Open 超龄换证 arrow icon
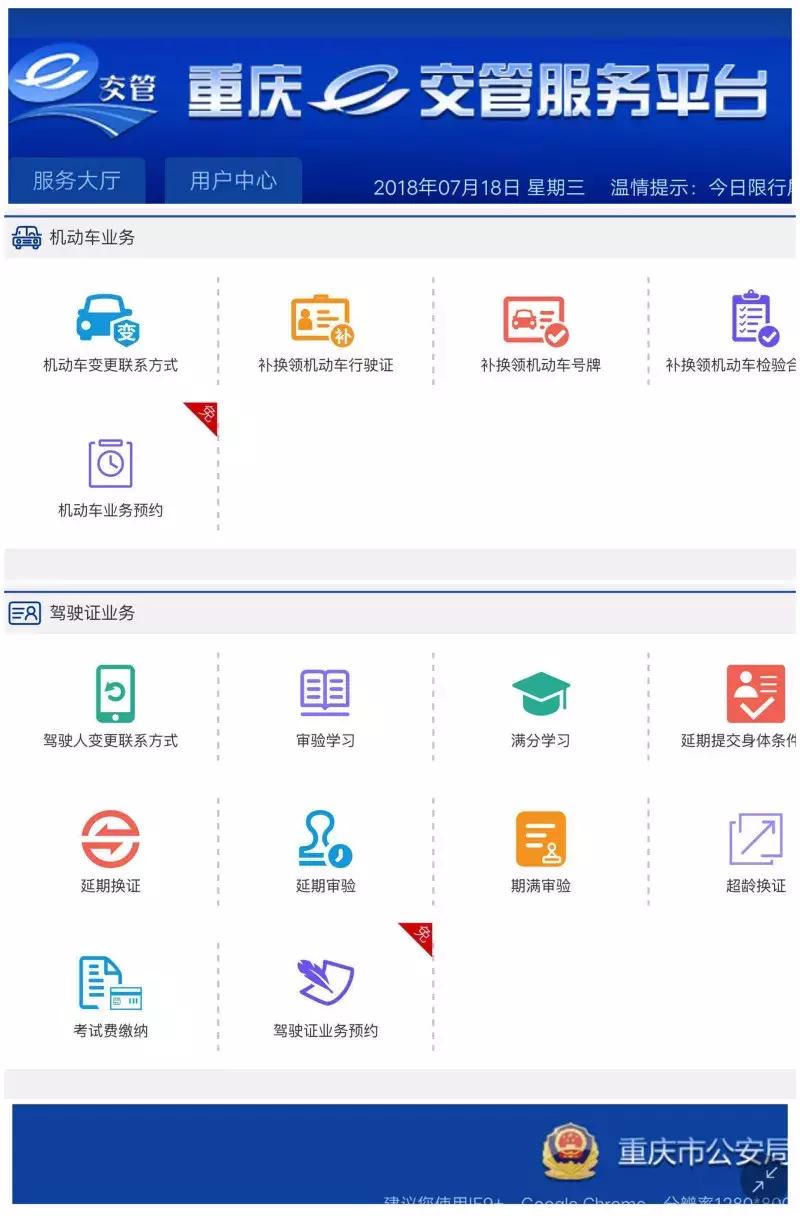 pyautogui.click(x=756, y=838)
